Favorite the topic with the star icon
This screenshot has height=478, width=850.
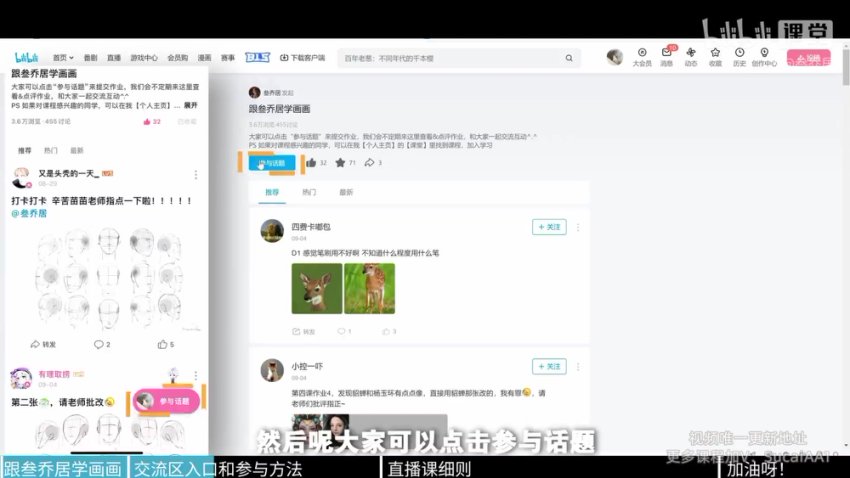click(340, 162)
